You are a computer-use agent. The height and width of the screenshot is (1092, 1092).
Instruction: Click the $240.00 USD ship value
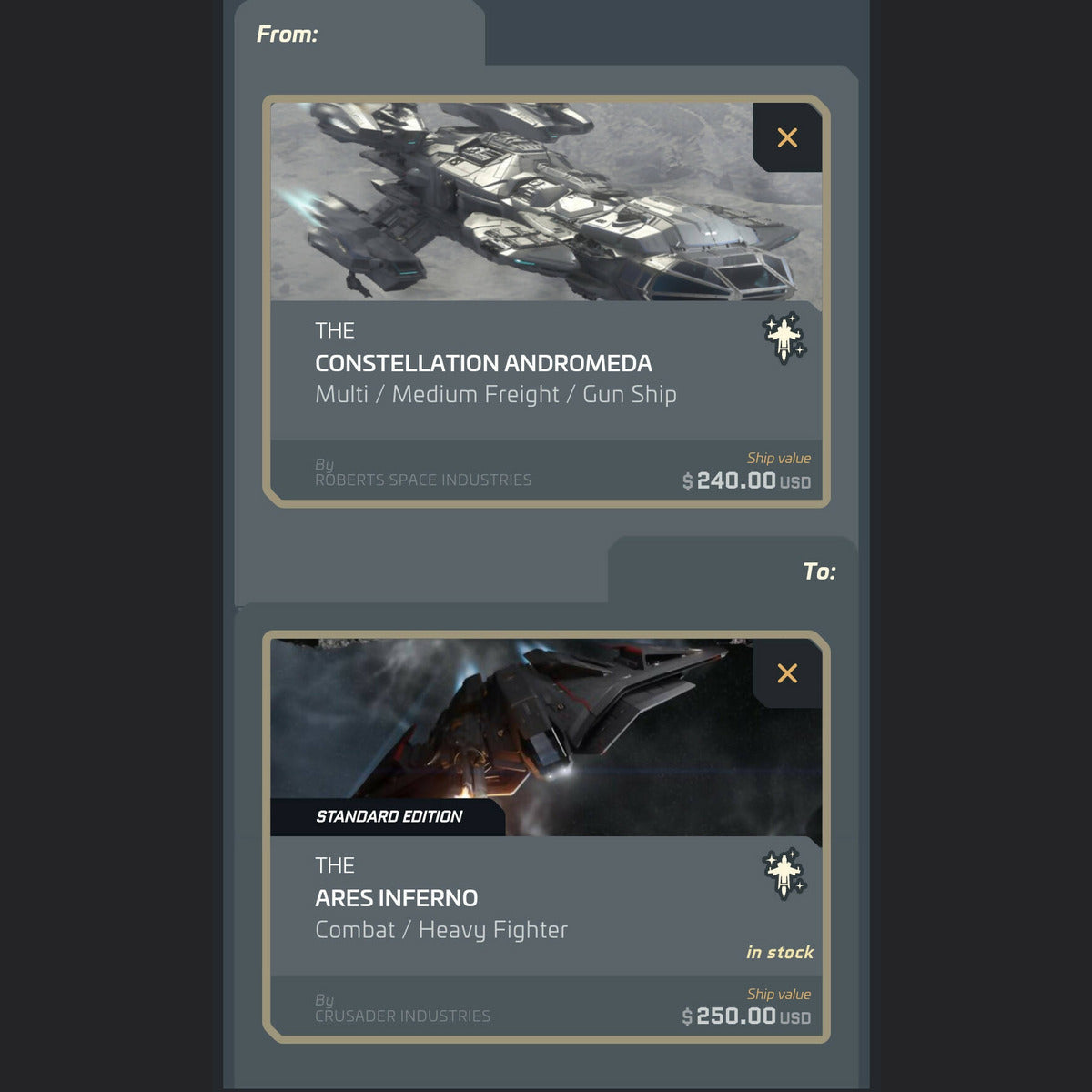746,480
